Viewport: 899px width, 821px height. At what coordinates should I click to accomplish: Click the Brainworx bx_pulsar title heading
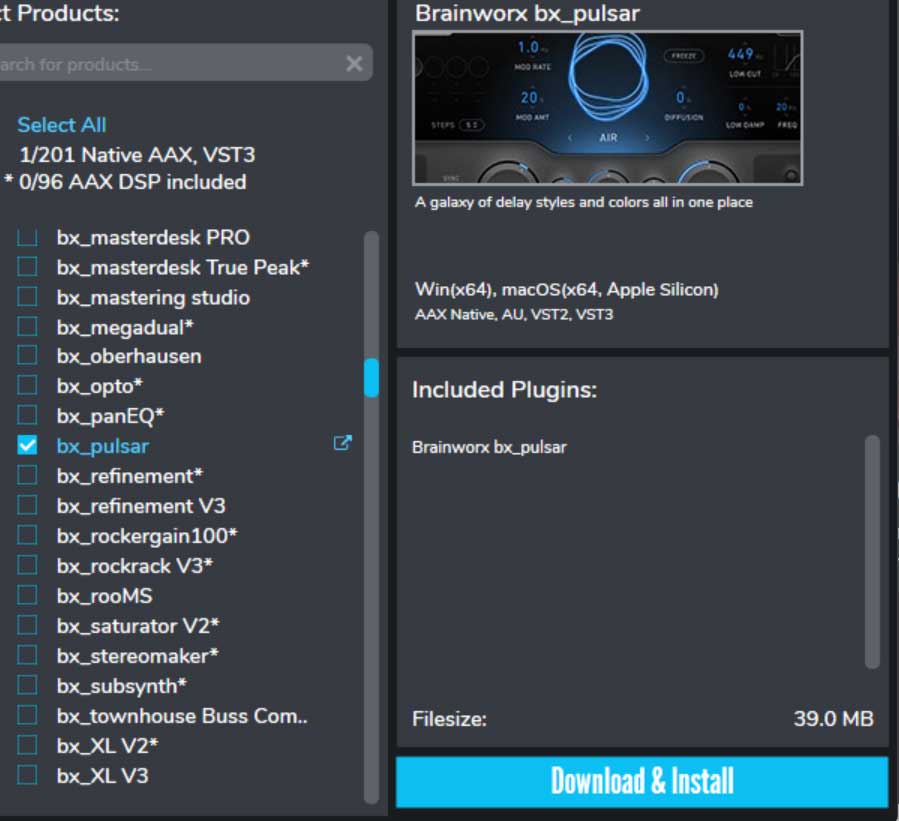click(527, 14)
